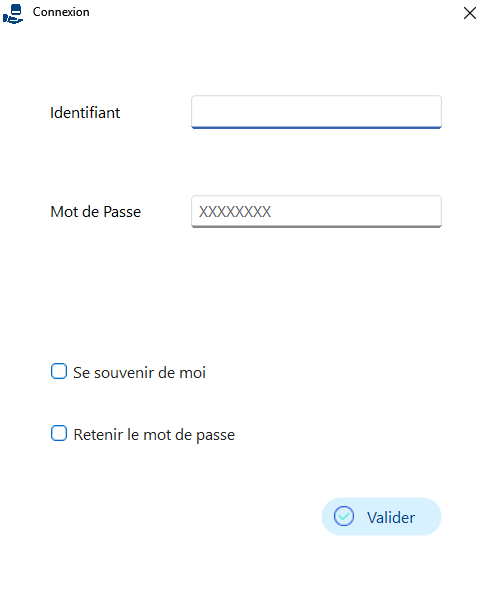Enable the Se souvenir de moi checkbox
The width and height of the screenshot is (487, 609).
[x=59, y=371]
